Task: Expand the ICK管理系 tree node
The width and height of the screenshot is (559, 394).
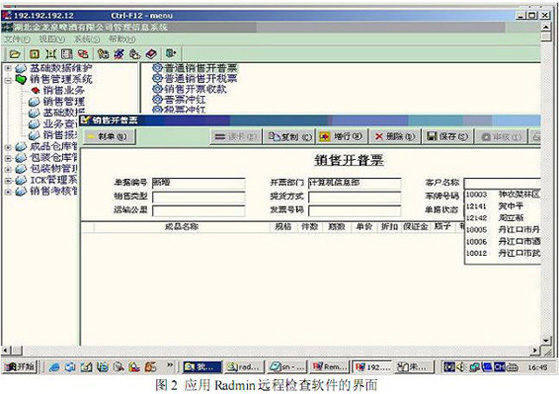Action: point(8,180)
